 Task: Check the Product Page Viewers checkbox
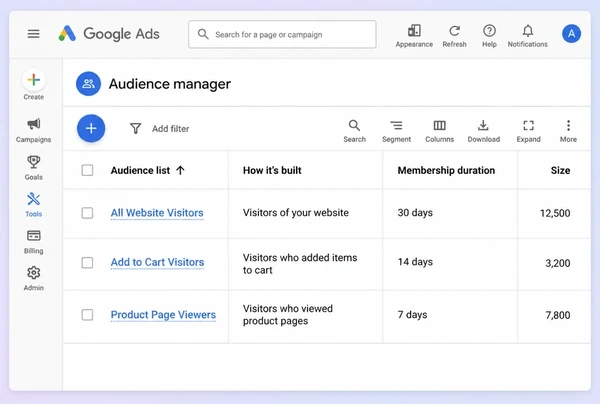pos(87,314)
